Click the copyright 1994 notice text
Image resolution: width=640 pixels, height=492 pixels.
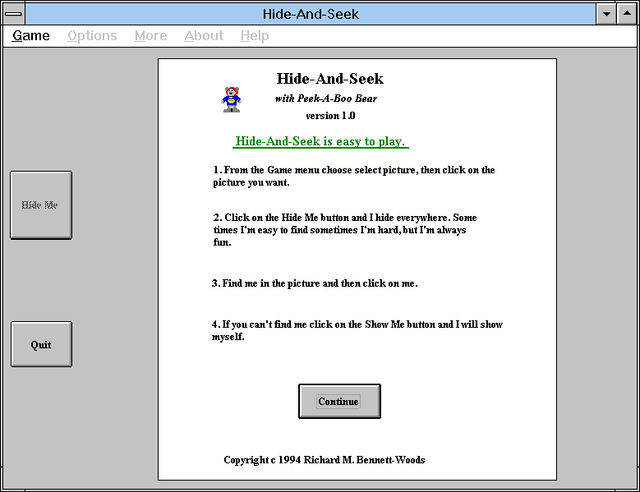click(324, 460)
